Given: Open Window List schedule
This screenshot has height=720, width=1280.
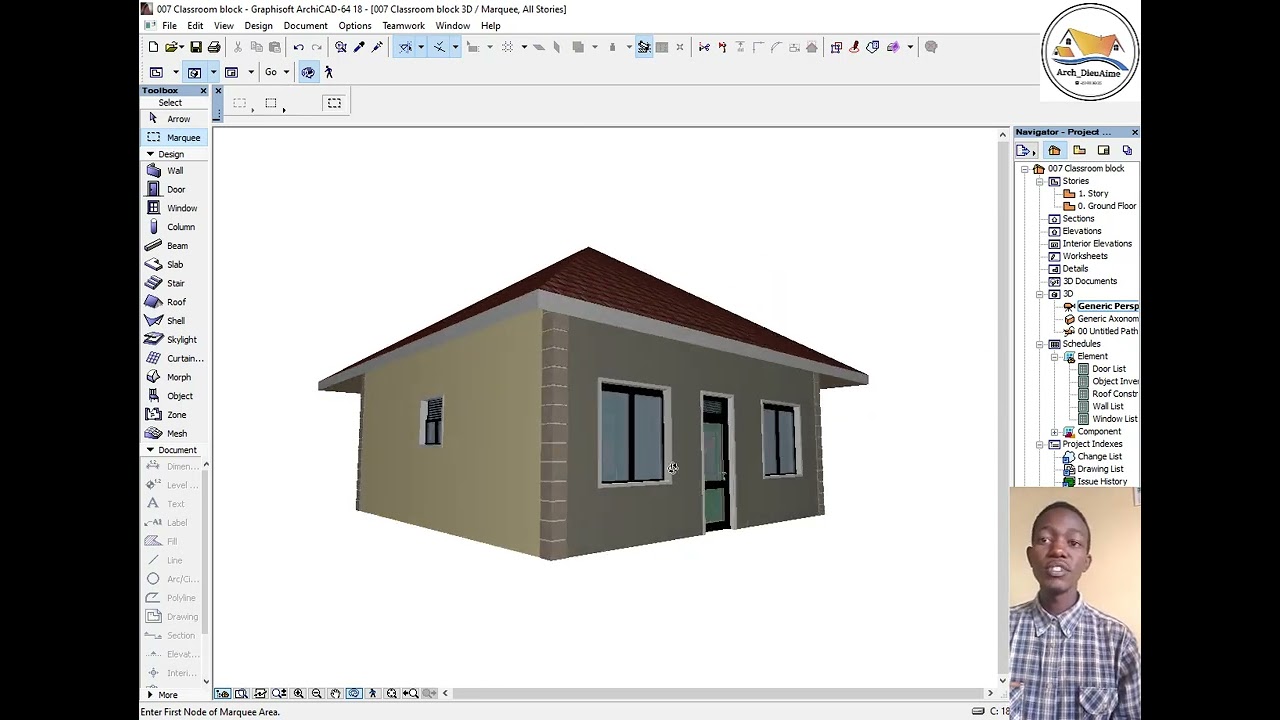Looking at the screenshot, I should (1107, 419).
